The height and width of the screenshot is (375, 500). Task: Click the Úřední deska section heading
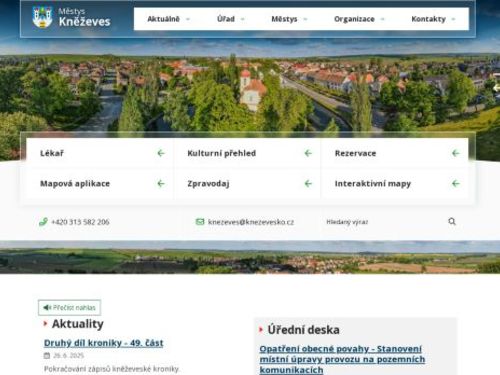click(x=303, y=330)
